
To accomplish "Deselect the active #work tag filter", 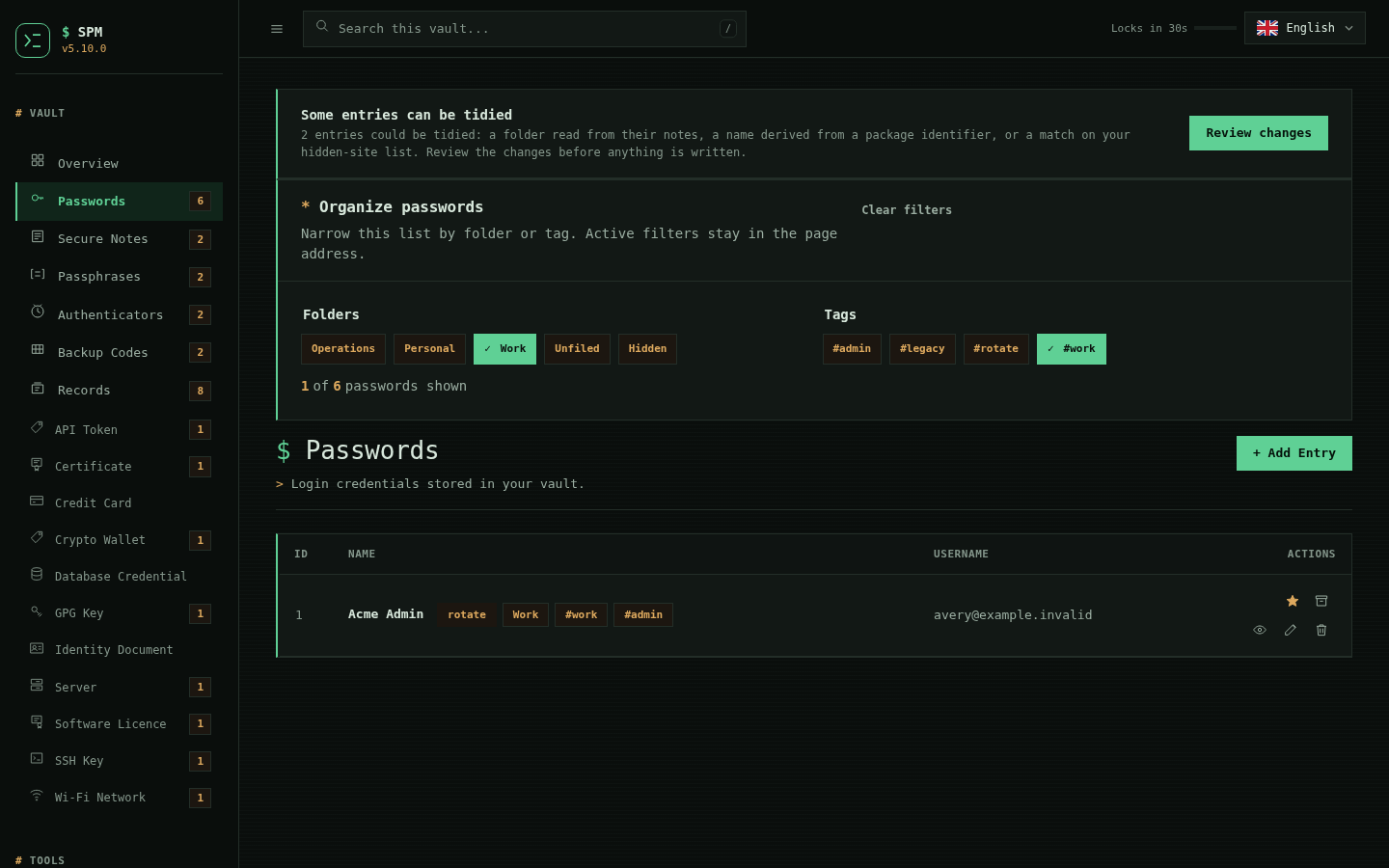I will 1072,349.
